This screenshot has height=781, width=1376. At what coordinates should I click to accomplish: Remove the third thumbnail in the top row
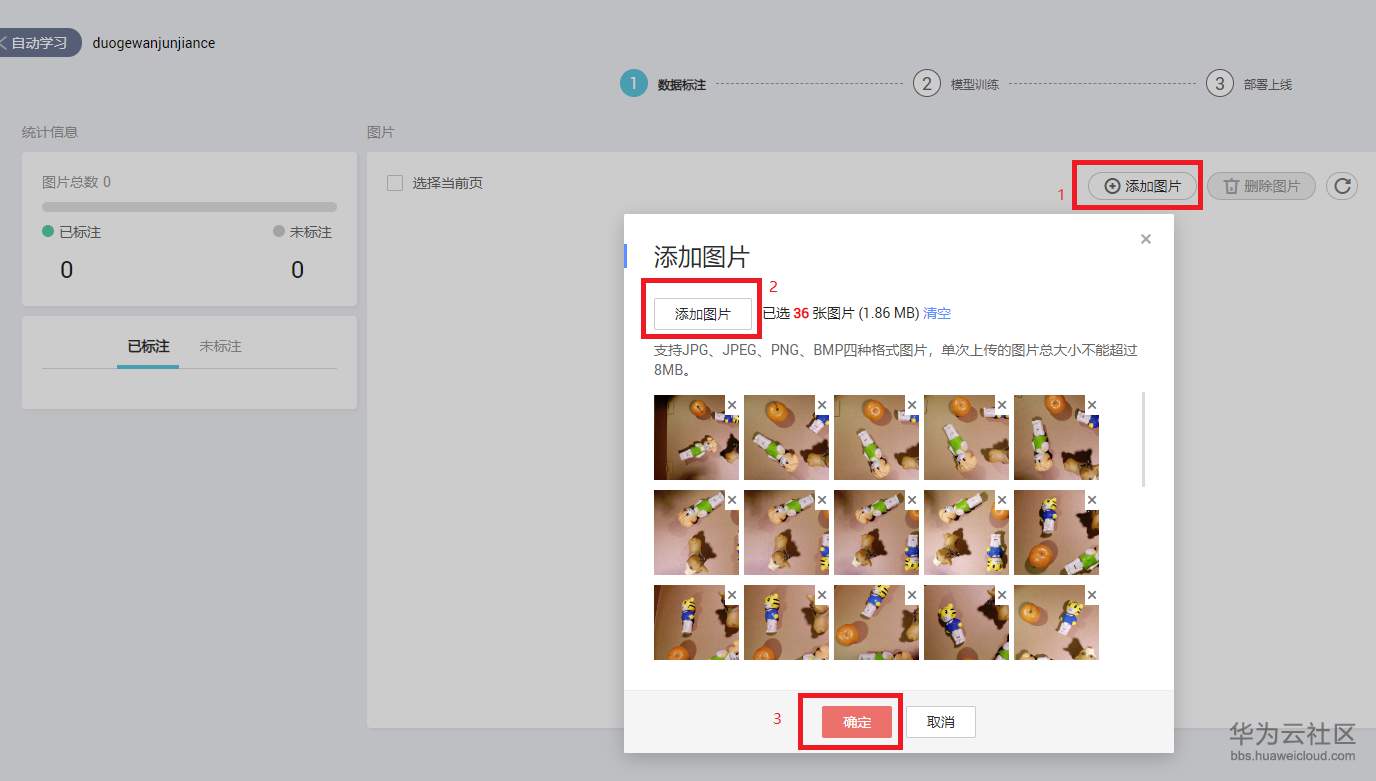coord(912,404)
